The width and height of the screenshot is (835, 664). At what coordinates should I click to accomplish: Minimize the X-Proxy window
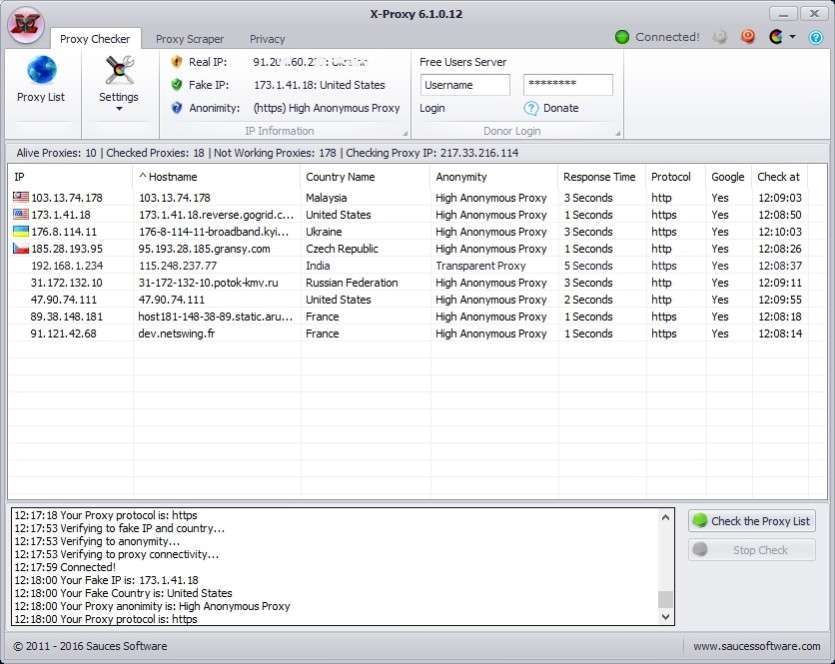click(x=783, y=14)
